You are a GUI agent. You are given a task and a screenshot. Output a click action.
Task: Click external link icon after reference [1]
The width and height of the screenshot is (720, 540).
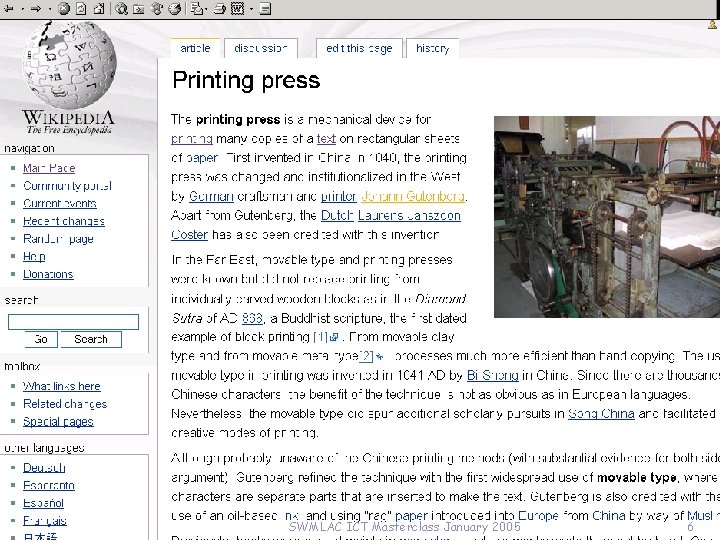pos(334,338)
